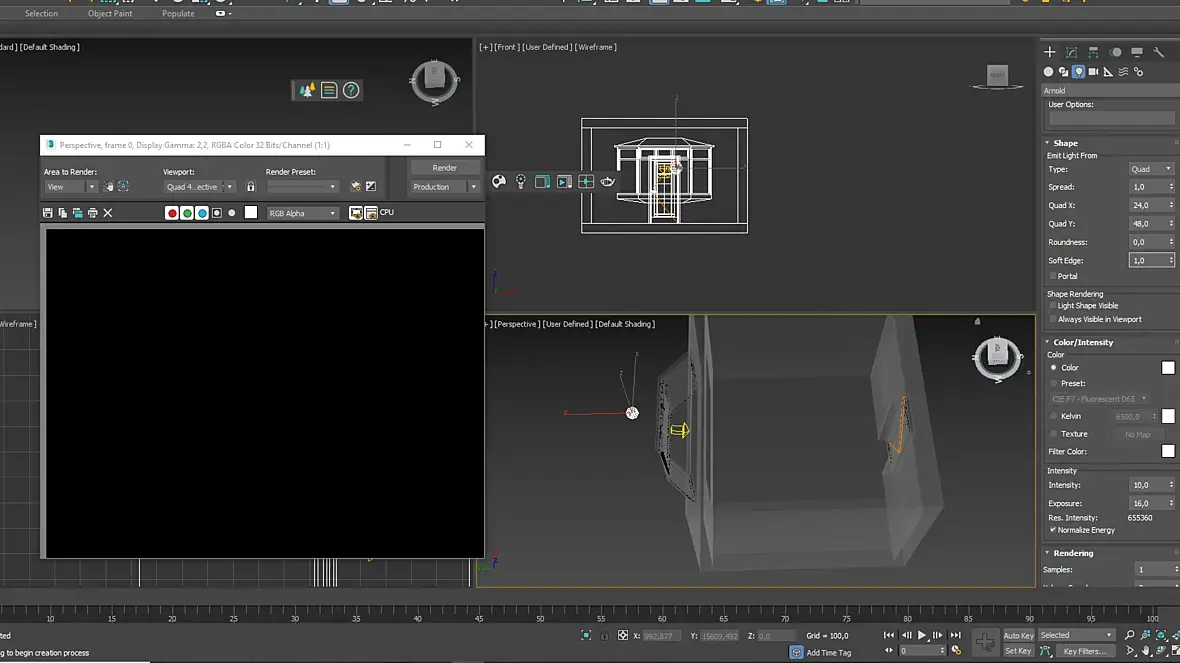The image size is (1180, 663).
Task: Check Light Shape Visible option
Action: pos(1053,306)
